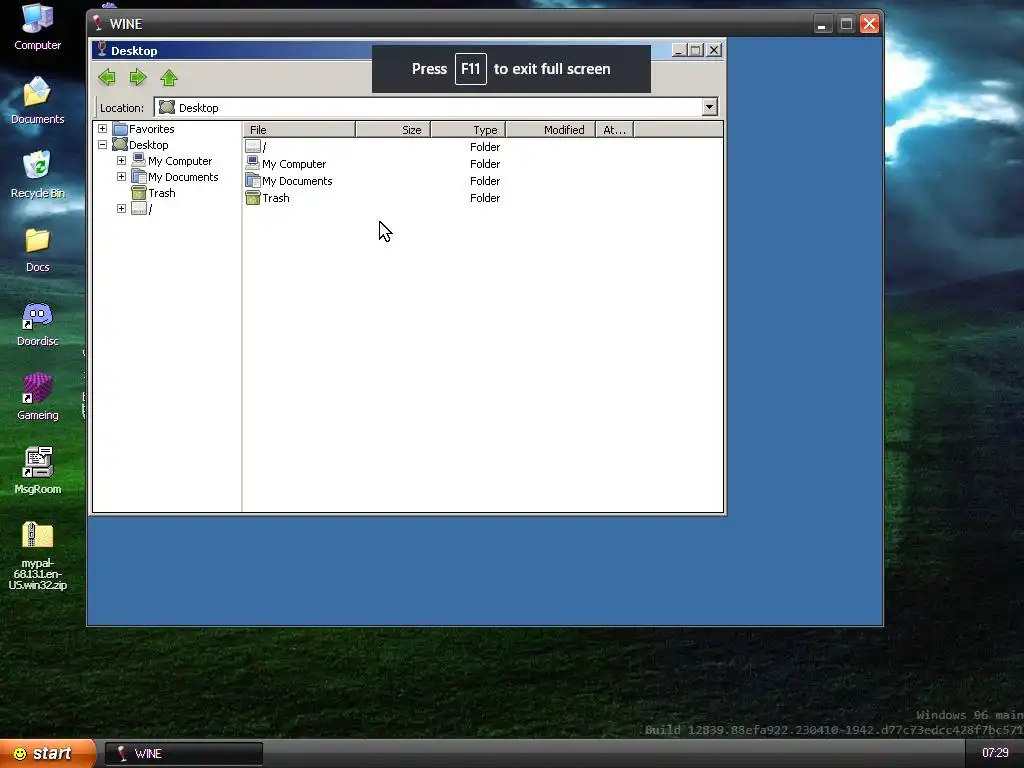Click the taskbar clock showing 07:29
This screenshot has width=1024, height=768.
tap(995, 753)
